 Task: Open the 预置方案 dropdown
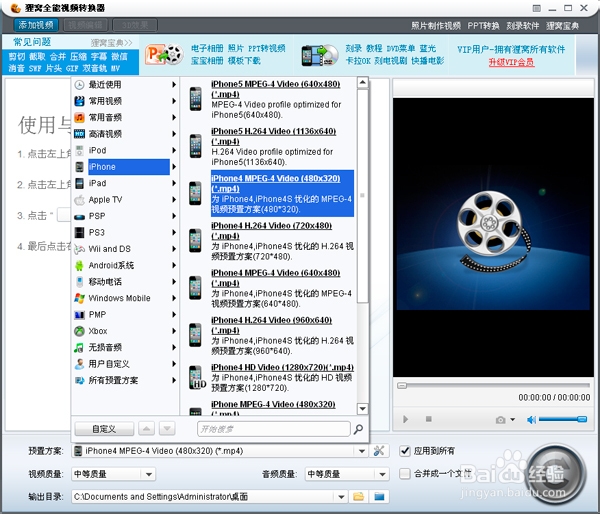tap(362, 451)
